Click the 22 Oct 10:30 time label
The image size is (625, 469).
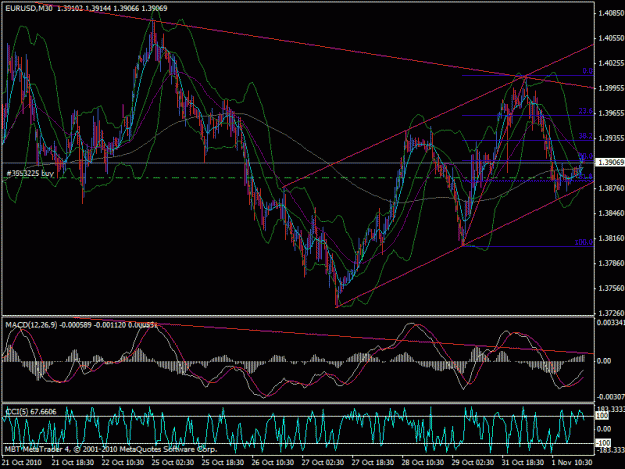(122, 463)
